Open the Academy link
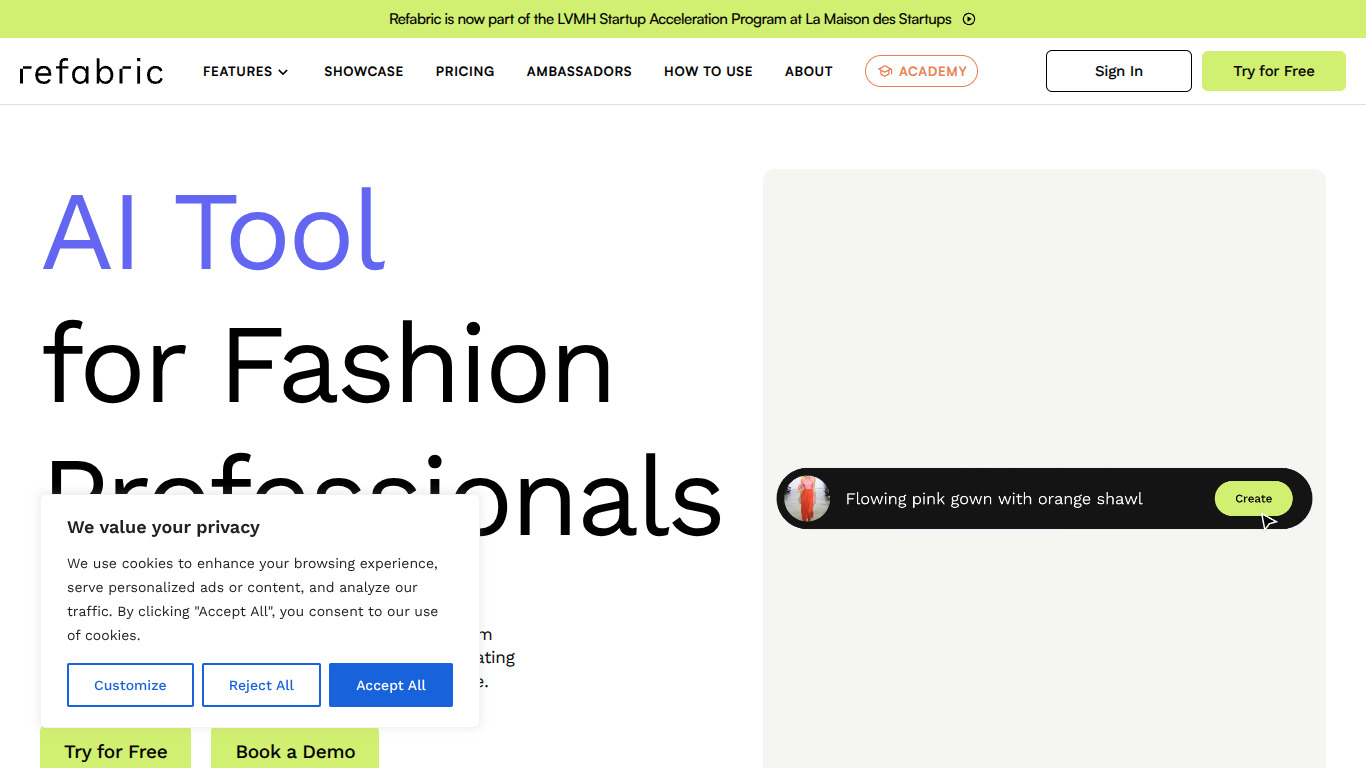Image resolution: width=1366 pixels, height=768 pixels. point(921,71)
